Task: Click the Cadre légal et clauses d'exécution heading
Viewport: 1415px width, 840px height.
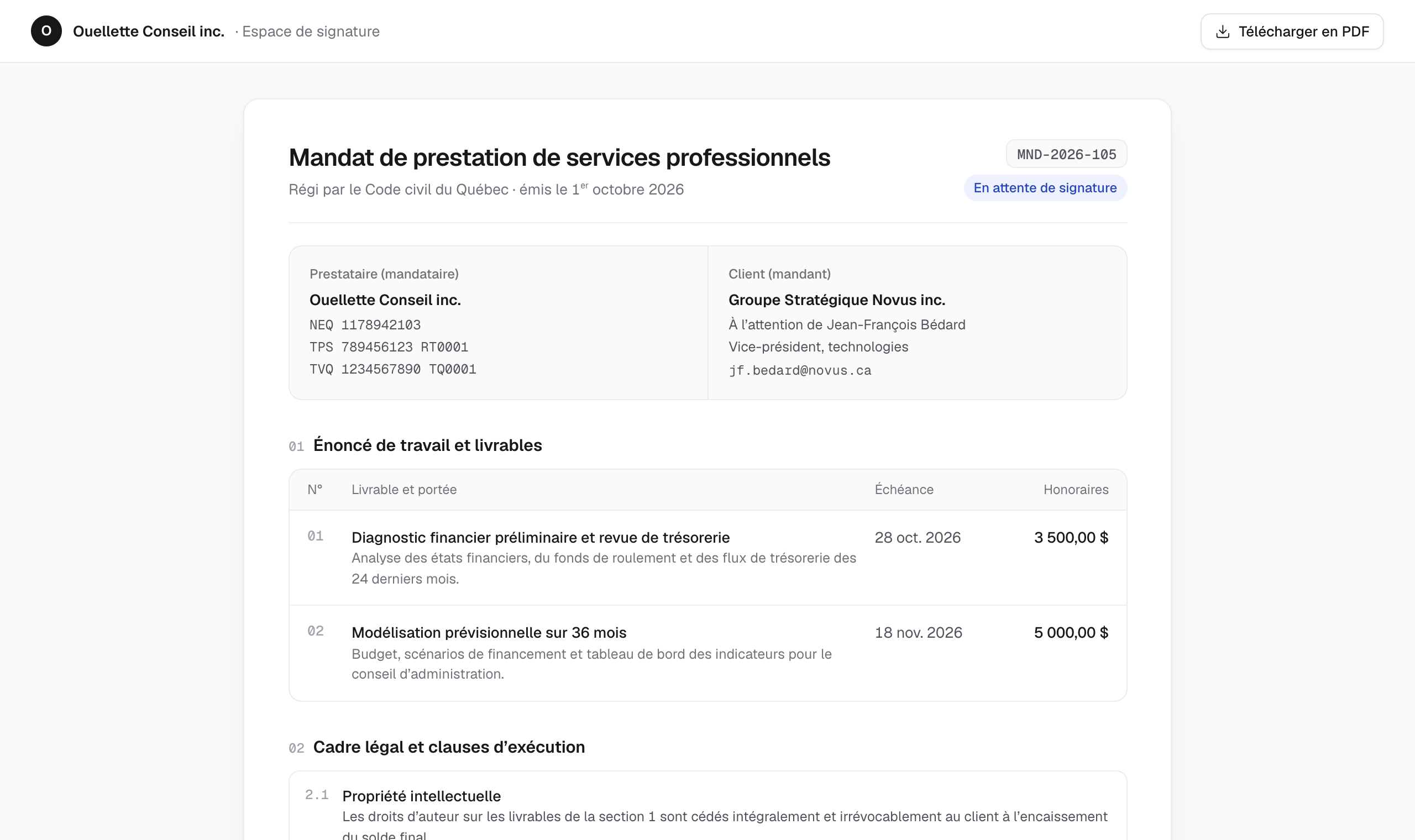Action: 449,747
